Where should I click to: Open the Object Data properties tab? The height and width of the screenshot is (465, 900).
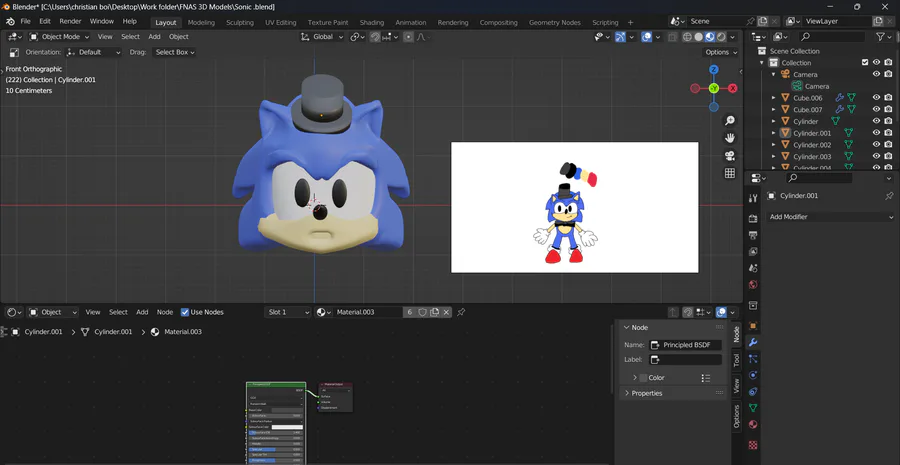click(753, 408)
